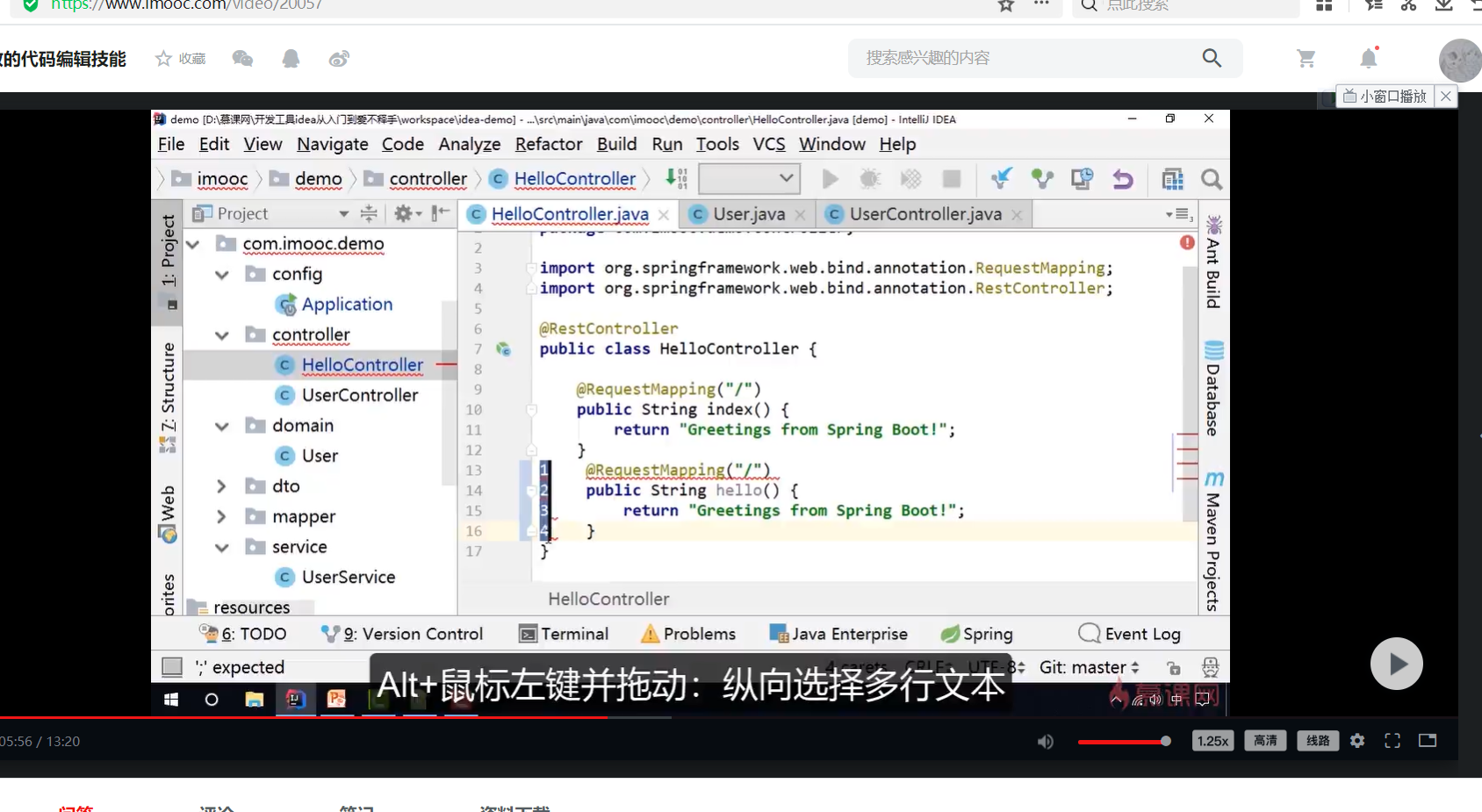Image resolution: width=1482 pixels, height=812 pixels.
Task: Toggle the Database side panel
Action: [x=1213, y=388]
